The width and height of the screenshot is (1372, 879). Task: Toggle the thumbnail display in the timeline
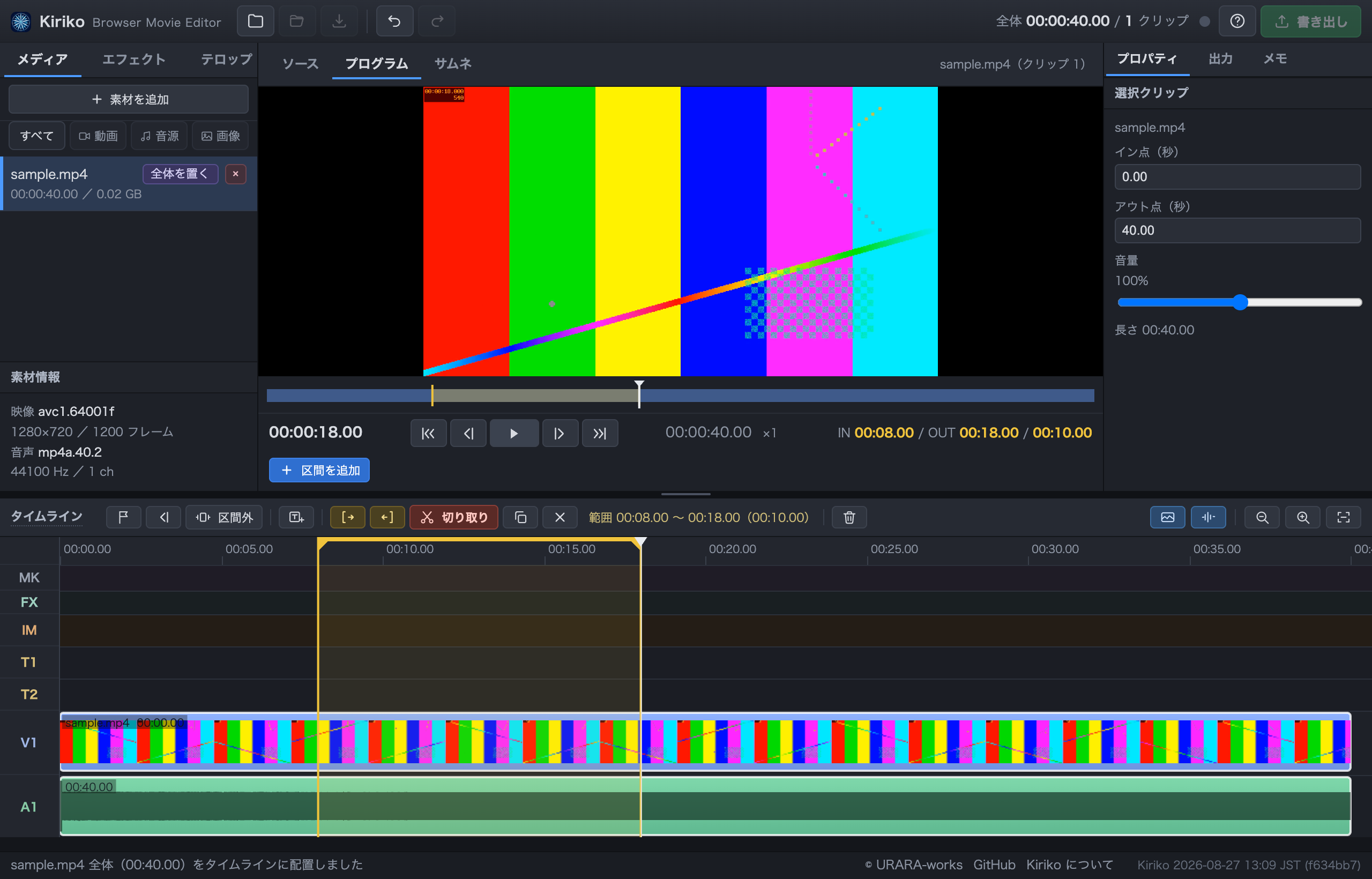pyautogui.click(x=1168, y=517)
